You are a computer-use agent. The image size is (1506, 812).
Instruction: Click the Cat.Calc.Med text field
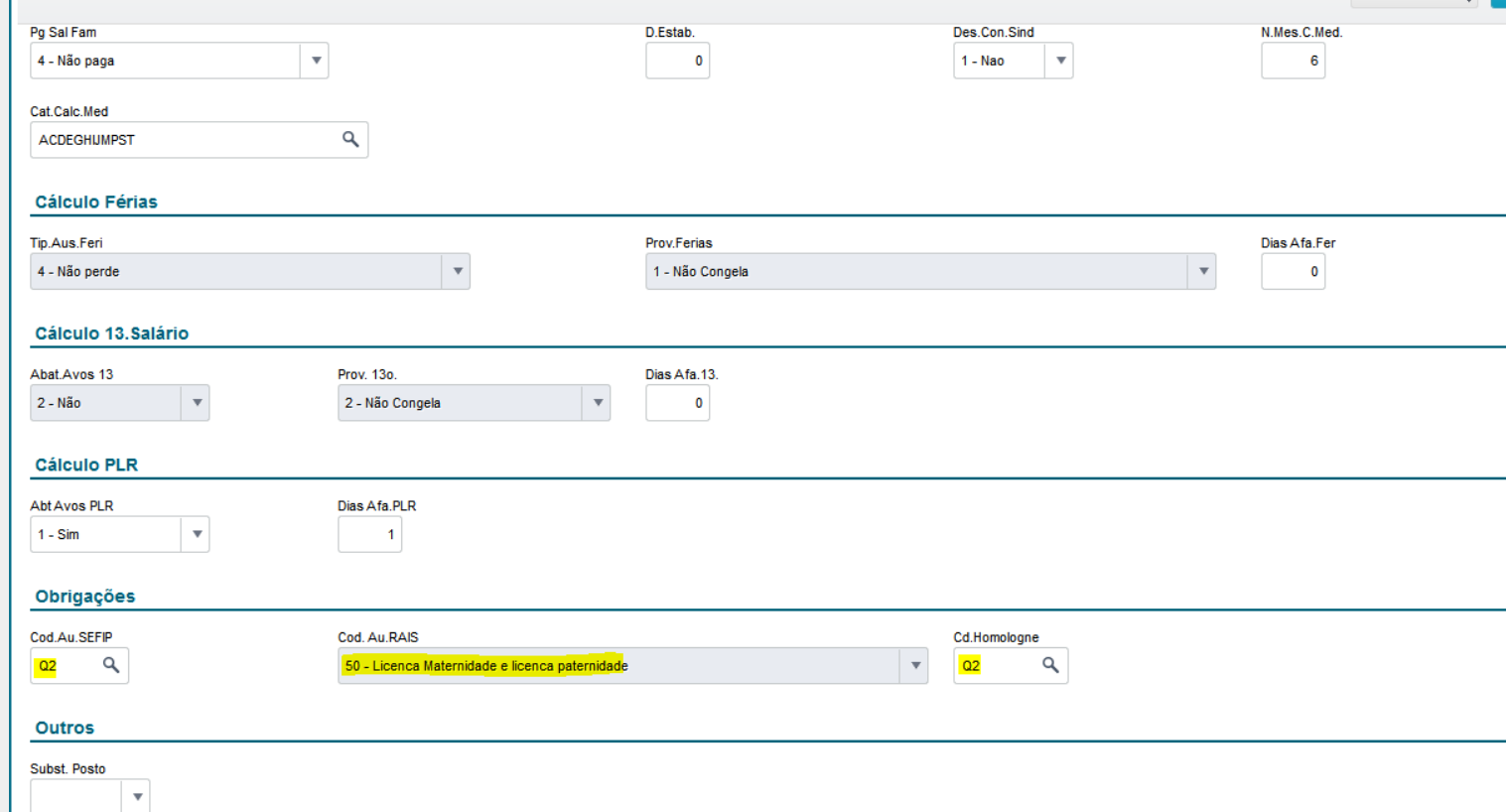(x=184, y=140)
